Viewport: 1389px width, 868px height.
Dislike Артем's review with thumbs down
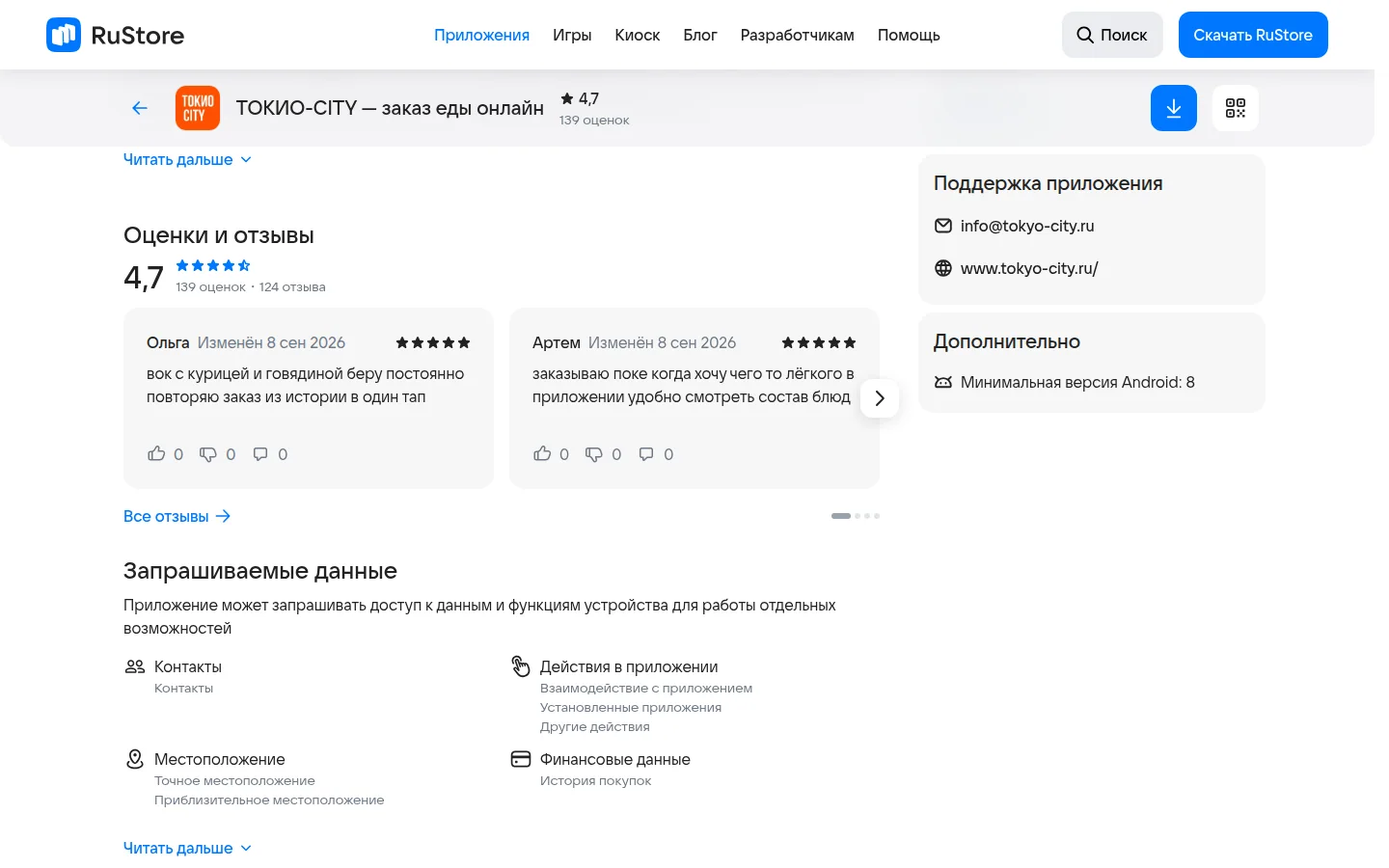tap(594, 454)
